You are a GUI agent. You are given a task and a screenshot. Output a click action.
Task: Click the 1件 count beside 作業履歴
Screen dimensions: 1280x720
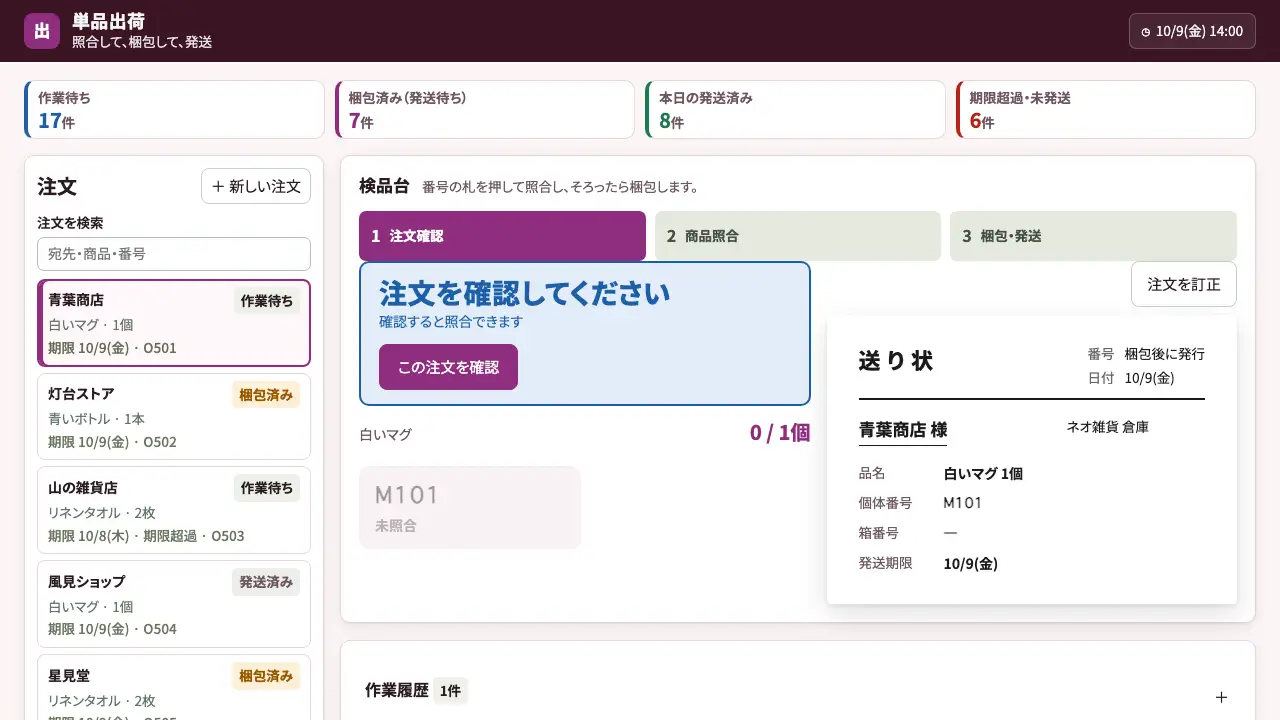click(450, 691)
